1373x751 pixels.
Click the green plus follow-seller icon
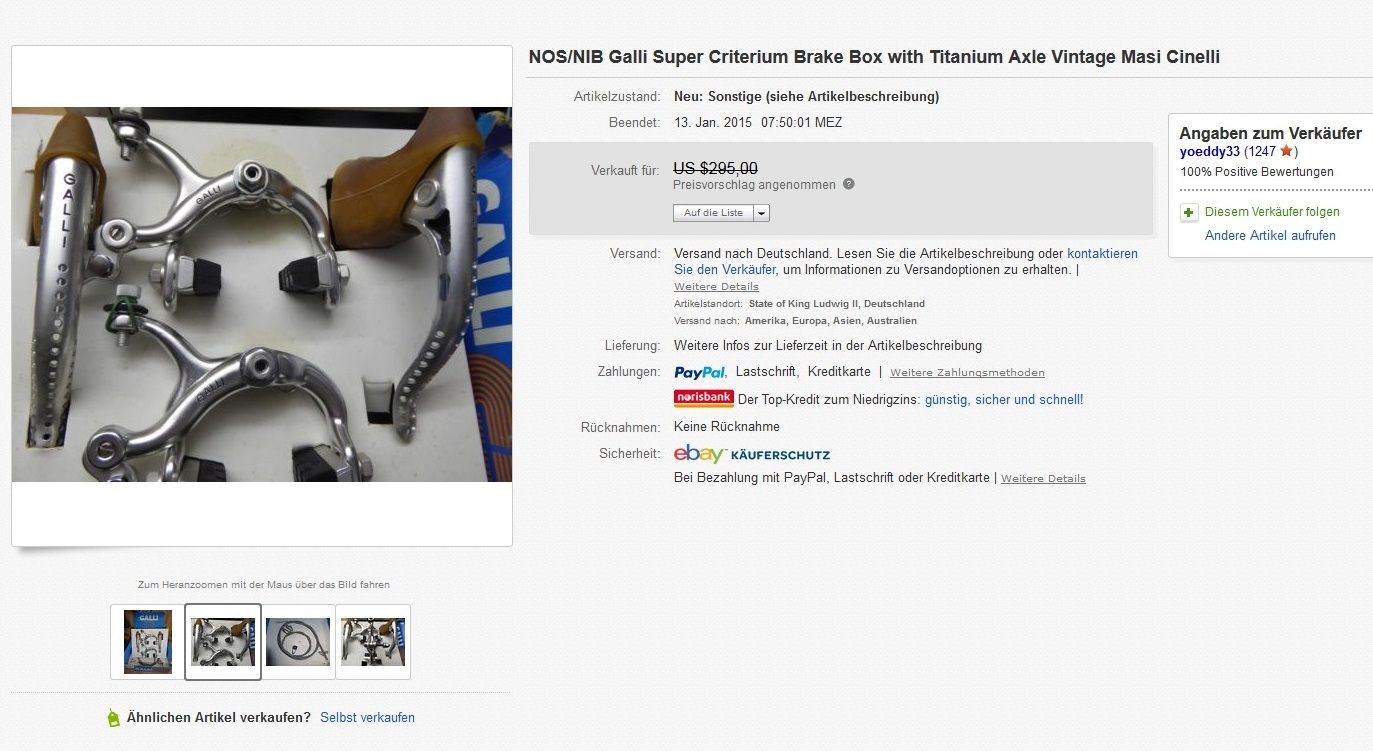(1189, 212)
